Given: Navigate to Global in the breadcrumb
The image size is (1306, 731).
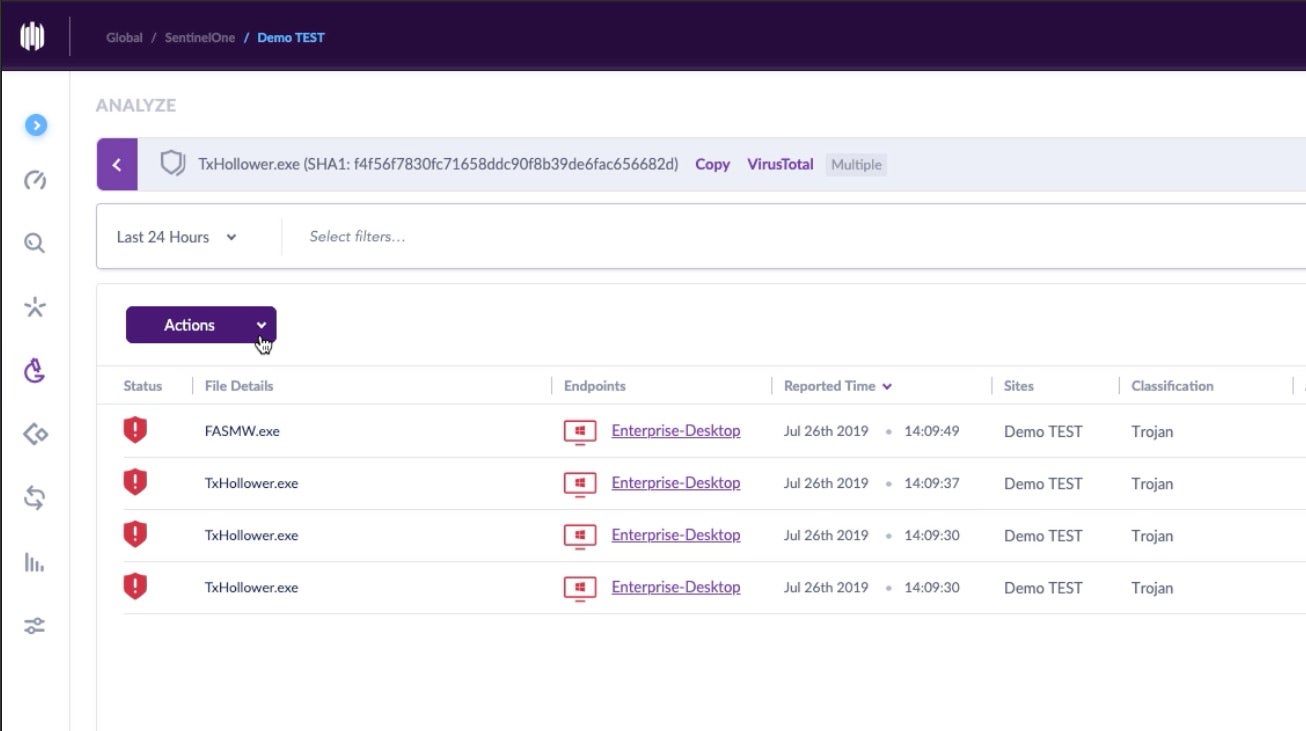Looking at the screenshot, I should [124, 38].
